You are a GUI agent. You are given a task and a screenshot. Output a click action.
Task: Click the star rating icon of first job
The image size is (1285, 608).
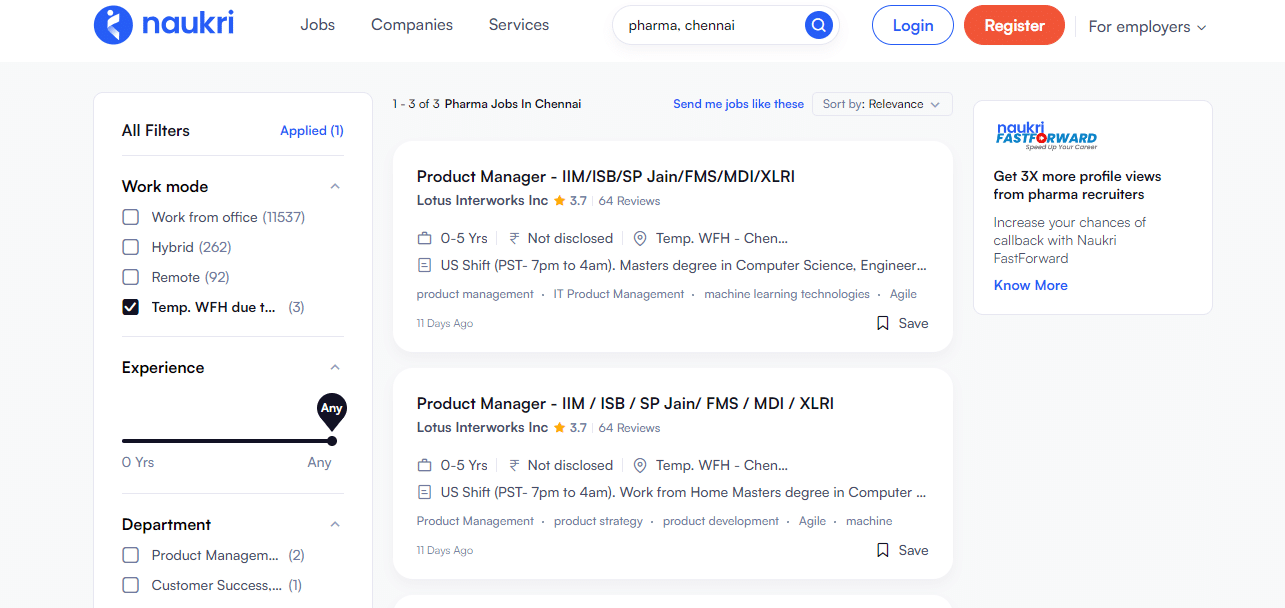coord(559,201)
